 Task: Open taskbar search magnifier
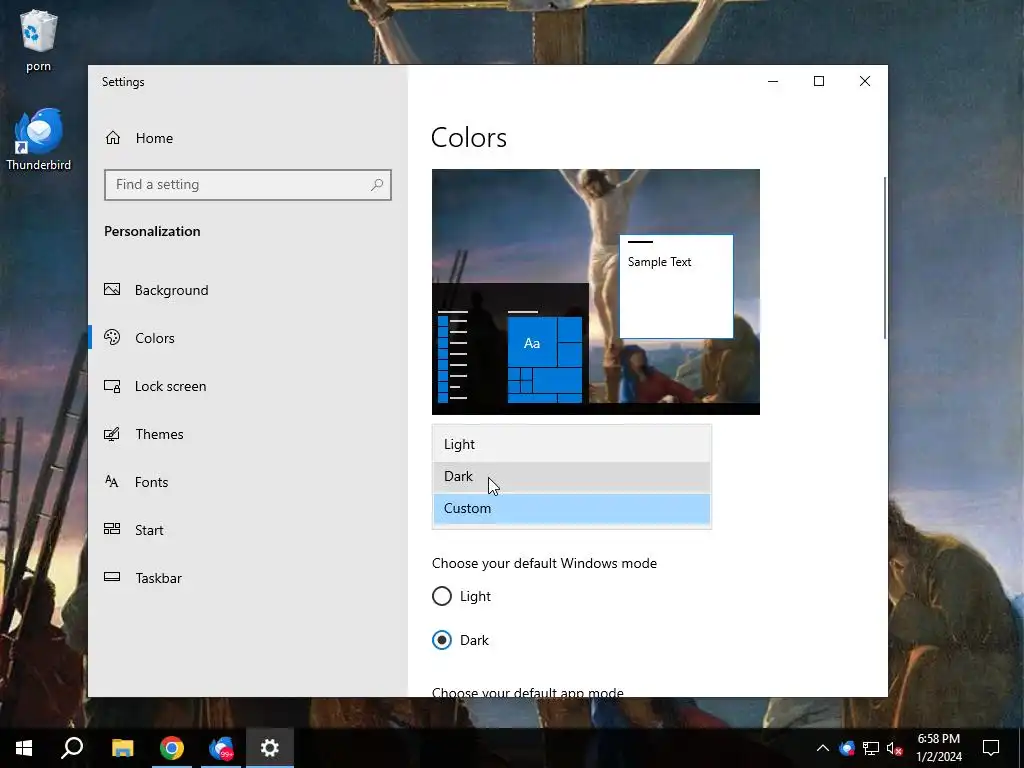(72, 748)
